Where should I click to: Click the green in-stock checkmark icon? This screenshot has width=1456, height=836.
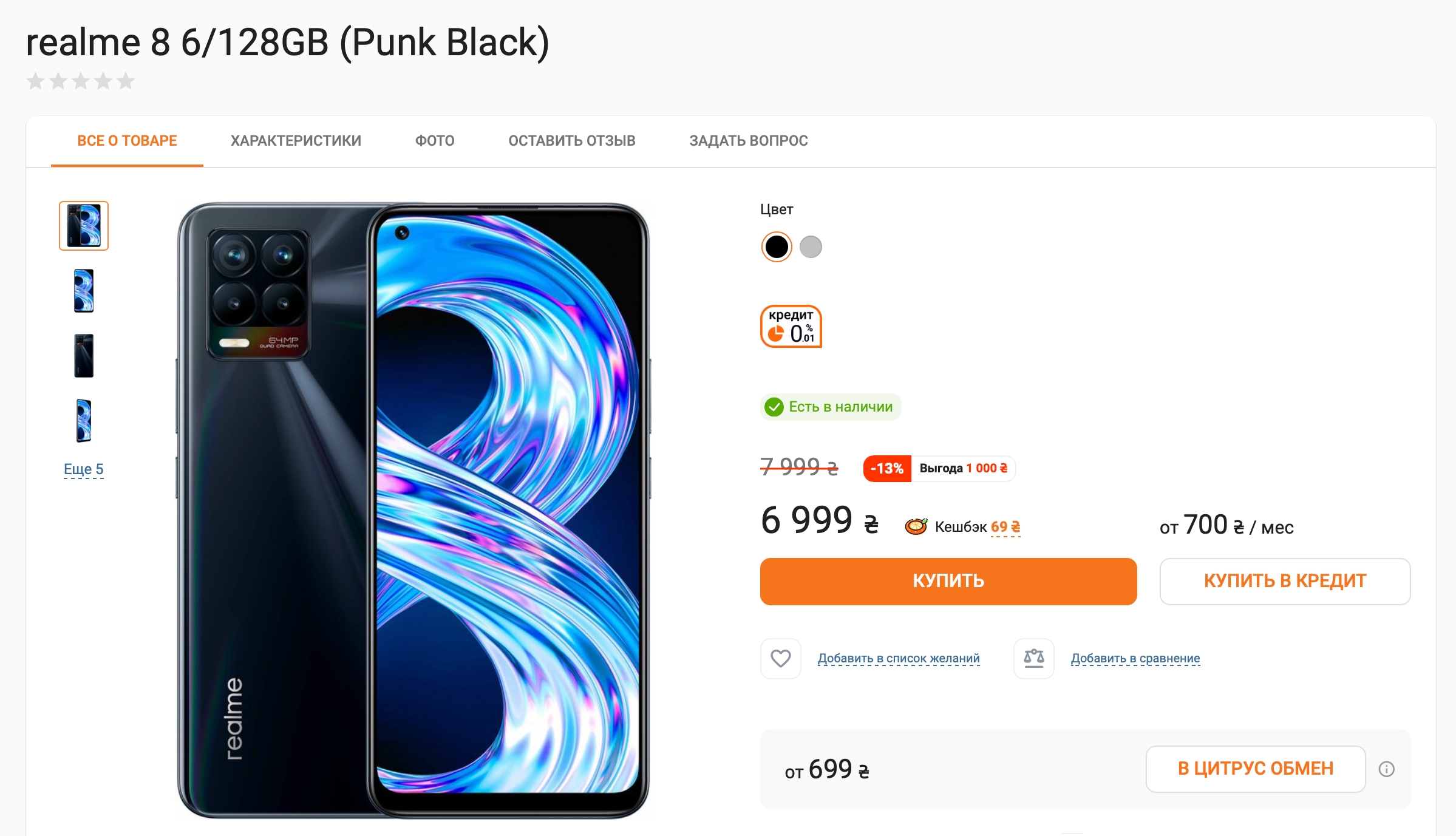pyautogui.click(x=774, y=407)
